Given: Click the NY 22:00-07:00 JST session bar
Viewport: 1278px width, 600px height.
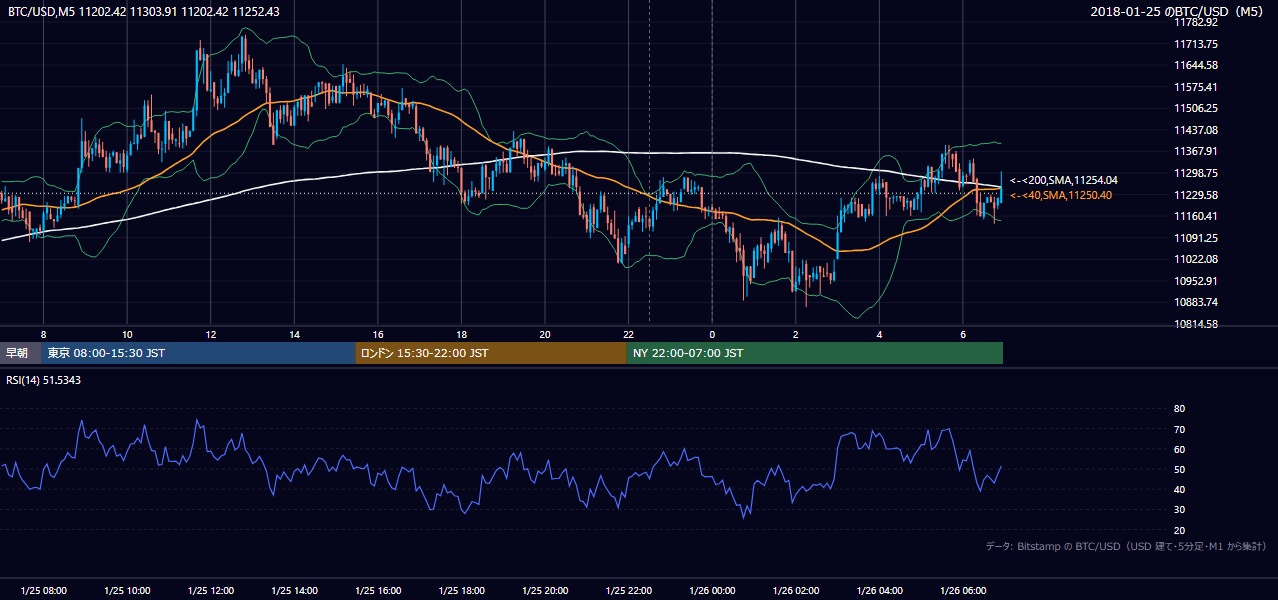Looking at the screenshot, I should (814, 353).
